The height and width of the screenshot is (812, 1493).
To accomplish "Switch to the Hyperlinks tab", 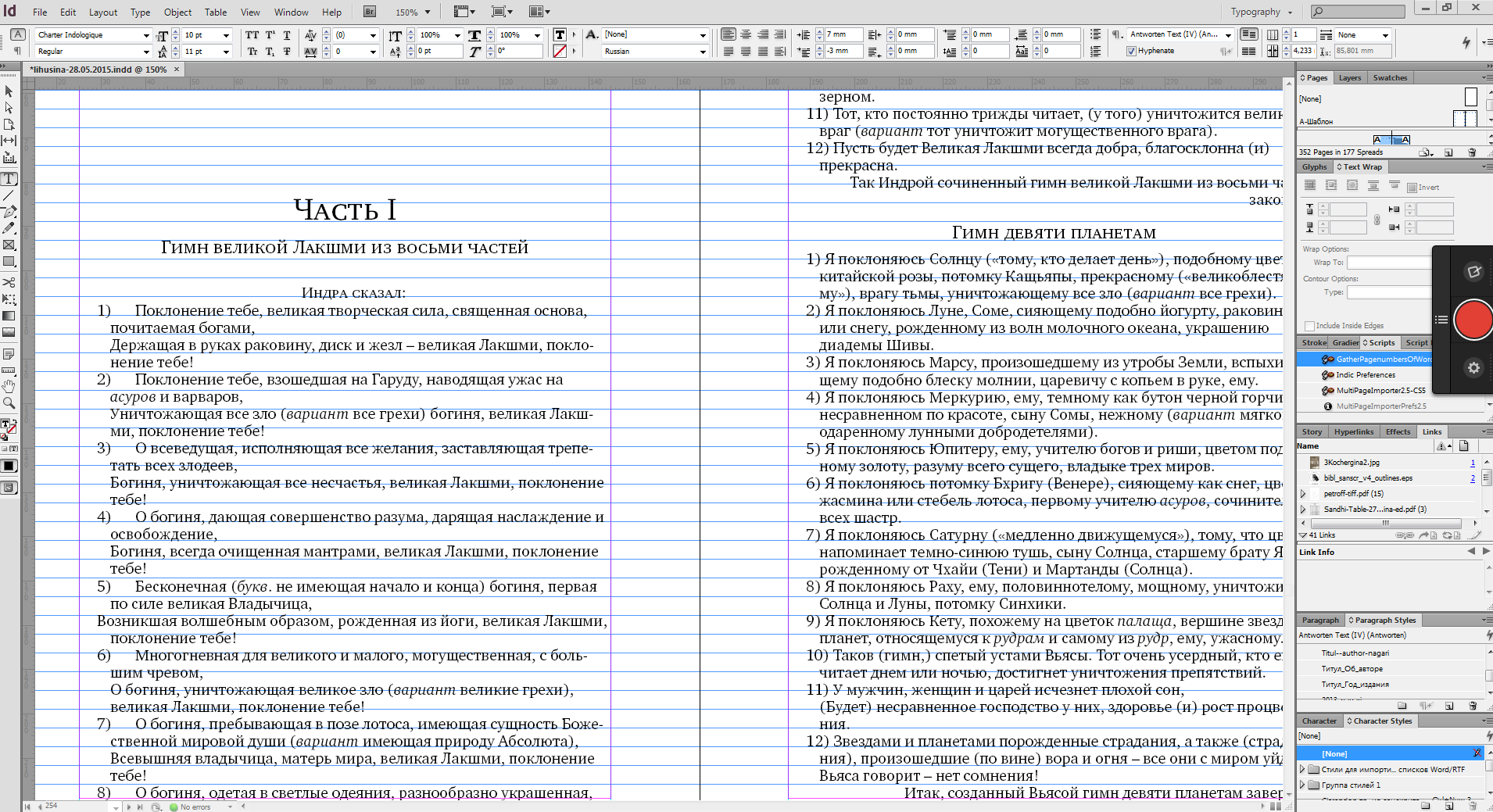I will 1353,432.
